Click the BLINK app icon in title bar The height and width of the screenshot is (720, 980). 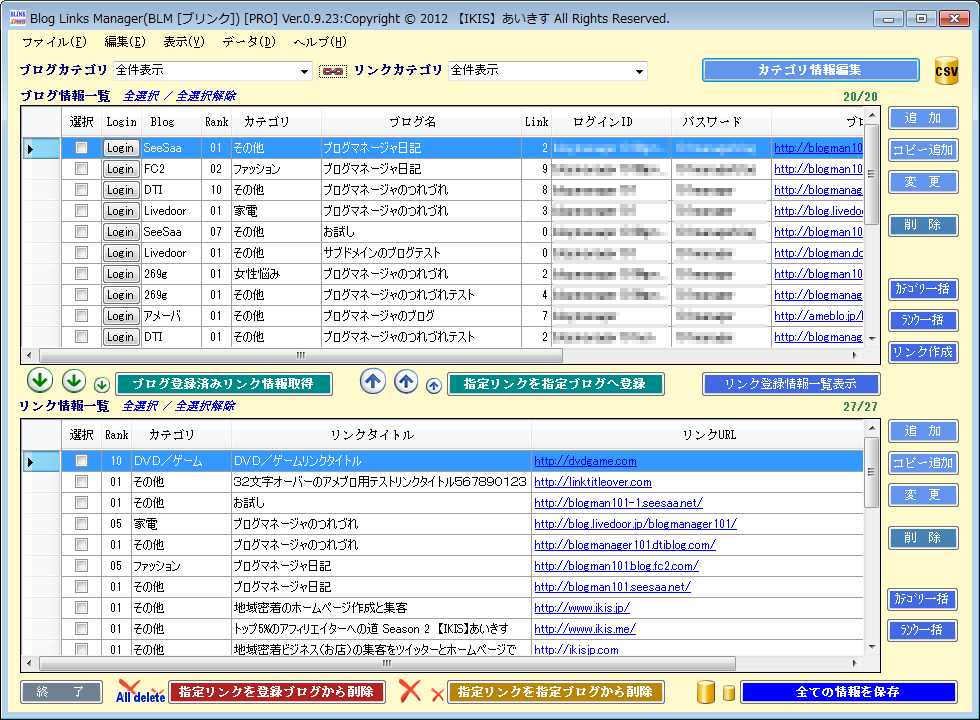point(18,18)
